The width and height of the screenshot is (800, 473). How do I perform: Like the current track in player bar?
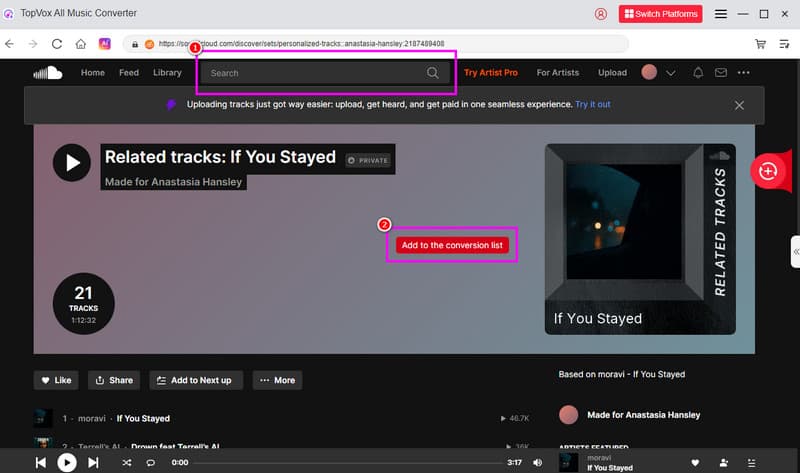click(695, 462)
